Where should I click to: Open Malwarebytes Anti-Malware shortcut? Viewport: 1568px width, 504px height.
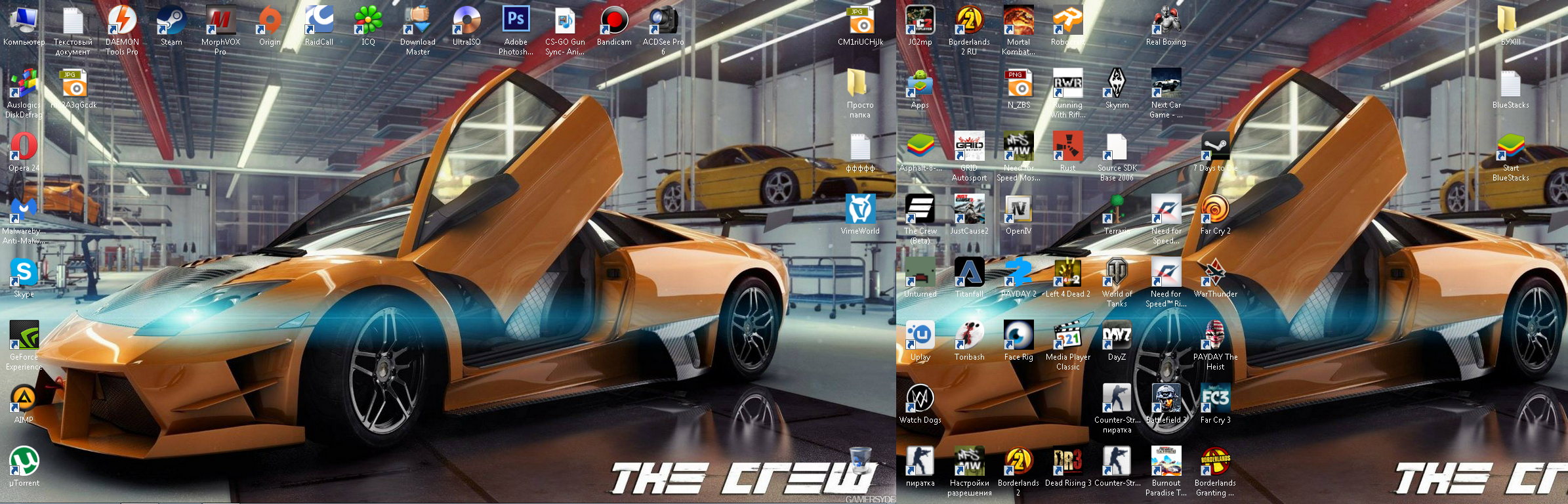(24, 210)
